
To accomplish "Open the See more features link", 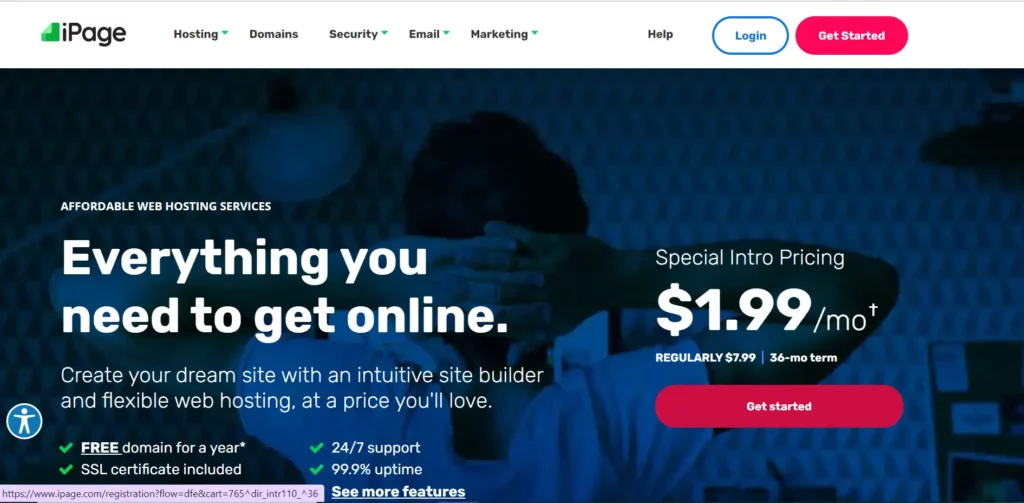I will coord(398,492).
